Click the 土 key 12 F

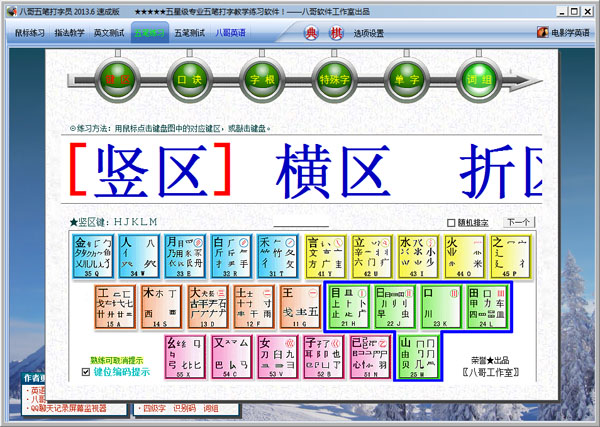[x=254, y=306]
